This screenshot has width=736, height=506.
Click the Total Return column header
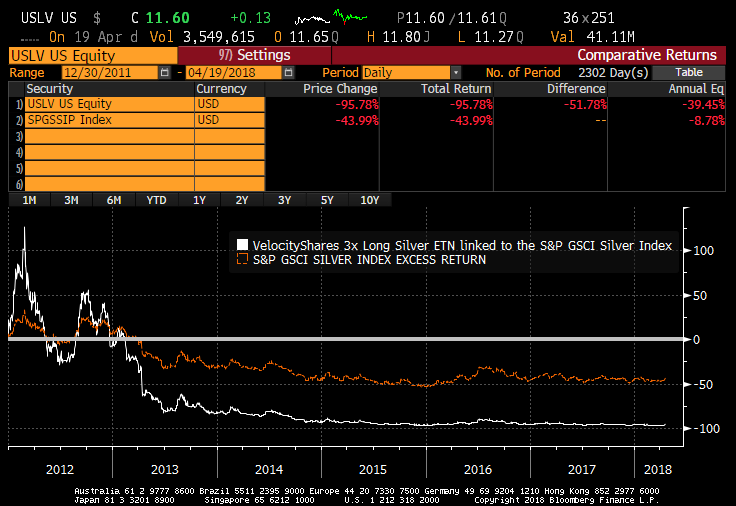click(456, 89)
